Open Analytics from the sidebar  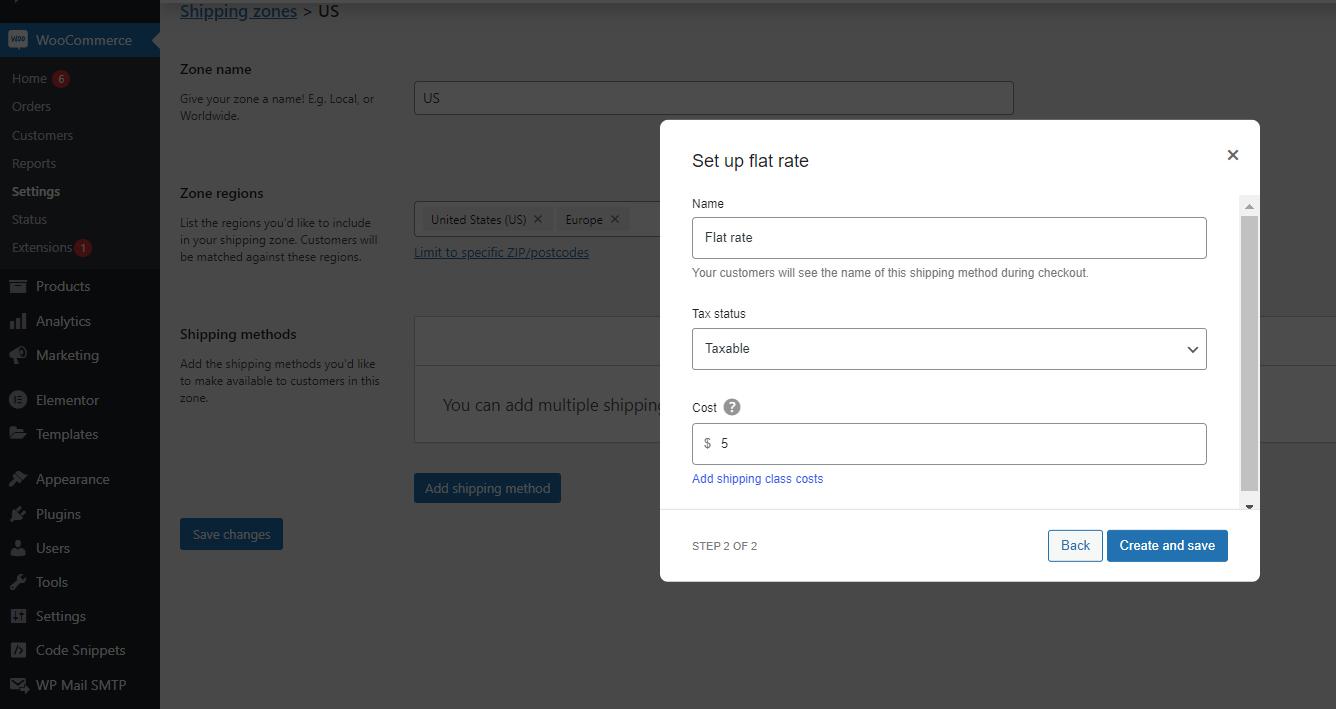pos(63,321)
